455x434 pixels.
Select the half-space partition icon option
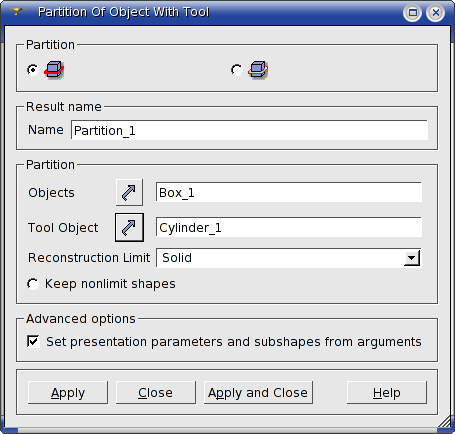[258, 70]
